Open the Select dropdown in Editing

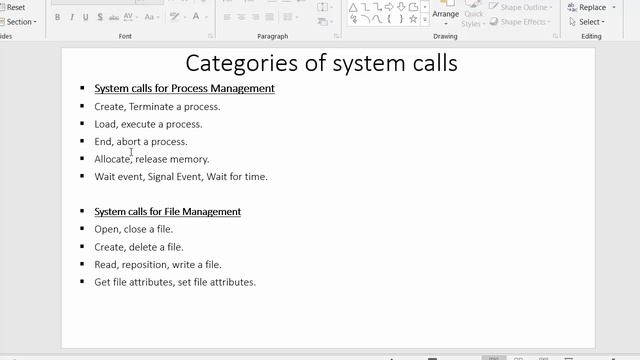[587, 22]
